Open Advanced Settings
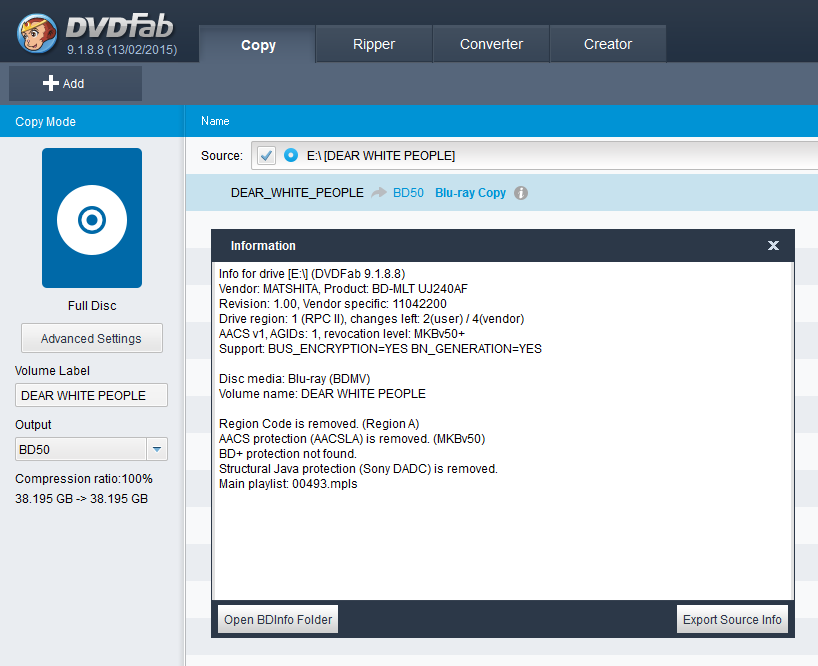Screen dimensions: 818x666 [x=92, y=338]
